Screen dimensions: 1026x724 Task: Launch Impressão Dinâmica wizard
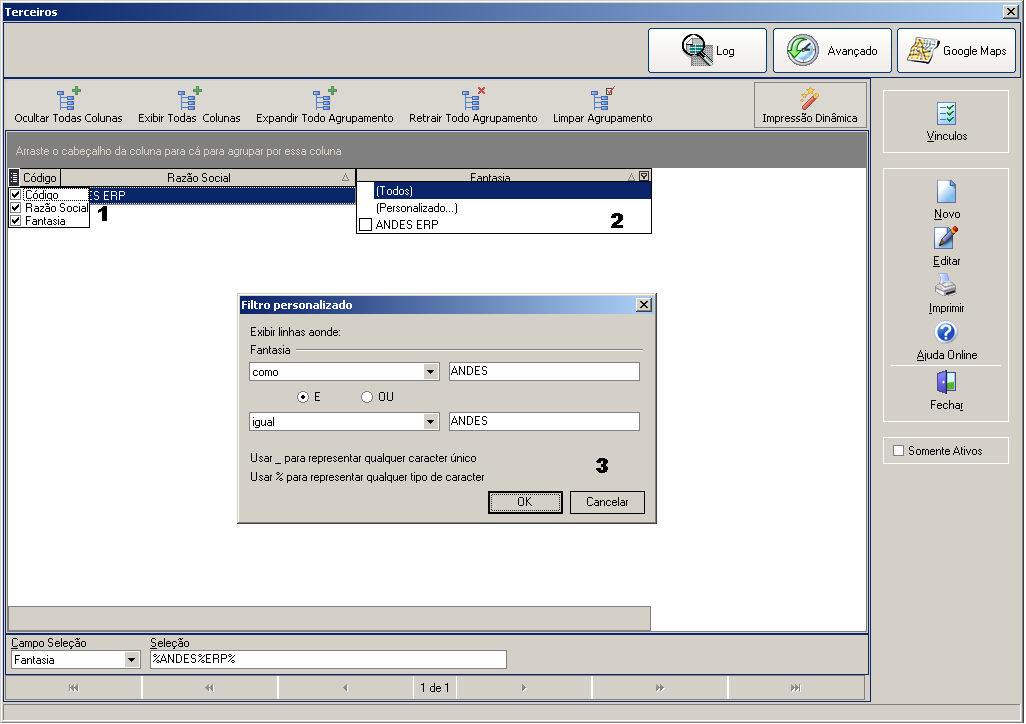coord(810,105)
